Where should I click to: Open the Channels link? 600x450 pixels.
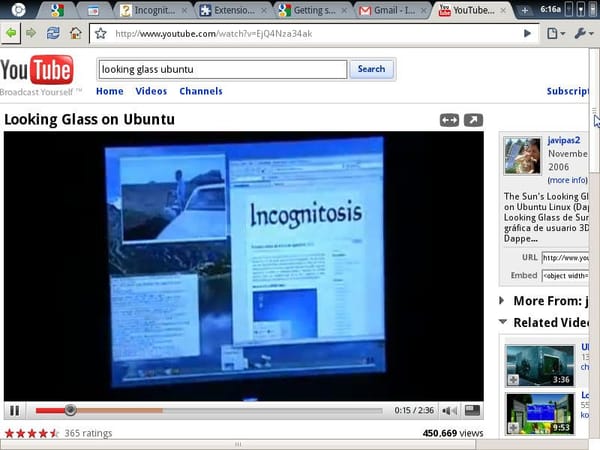click(x=201, y=91)
